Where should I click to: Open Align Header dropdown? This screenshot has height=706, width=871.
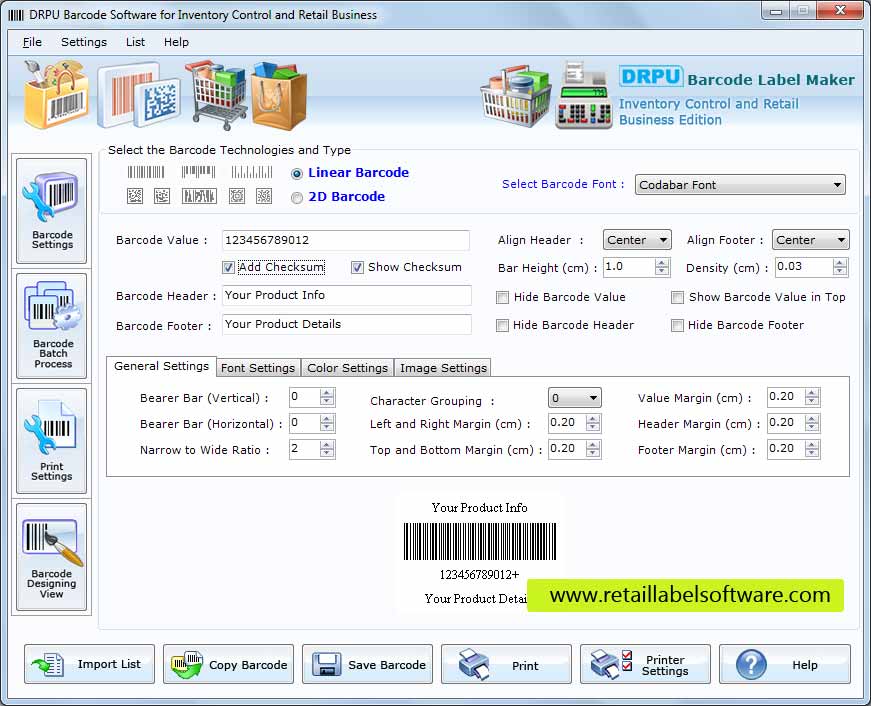click(x=637, y=240)
